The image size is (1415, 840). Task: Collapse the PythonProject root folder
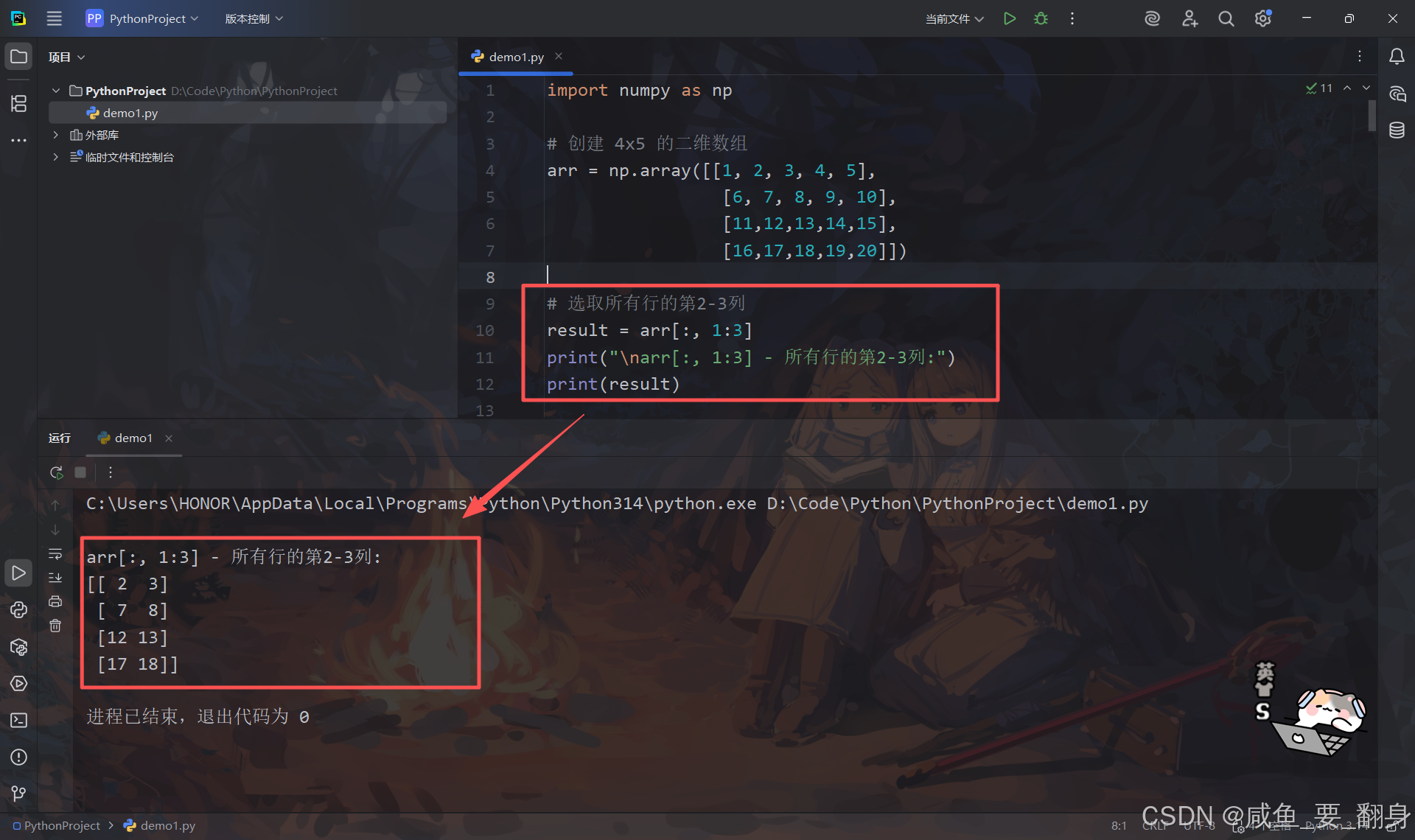(x=55, y=91)
